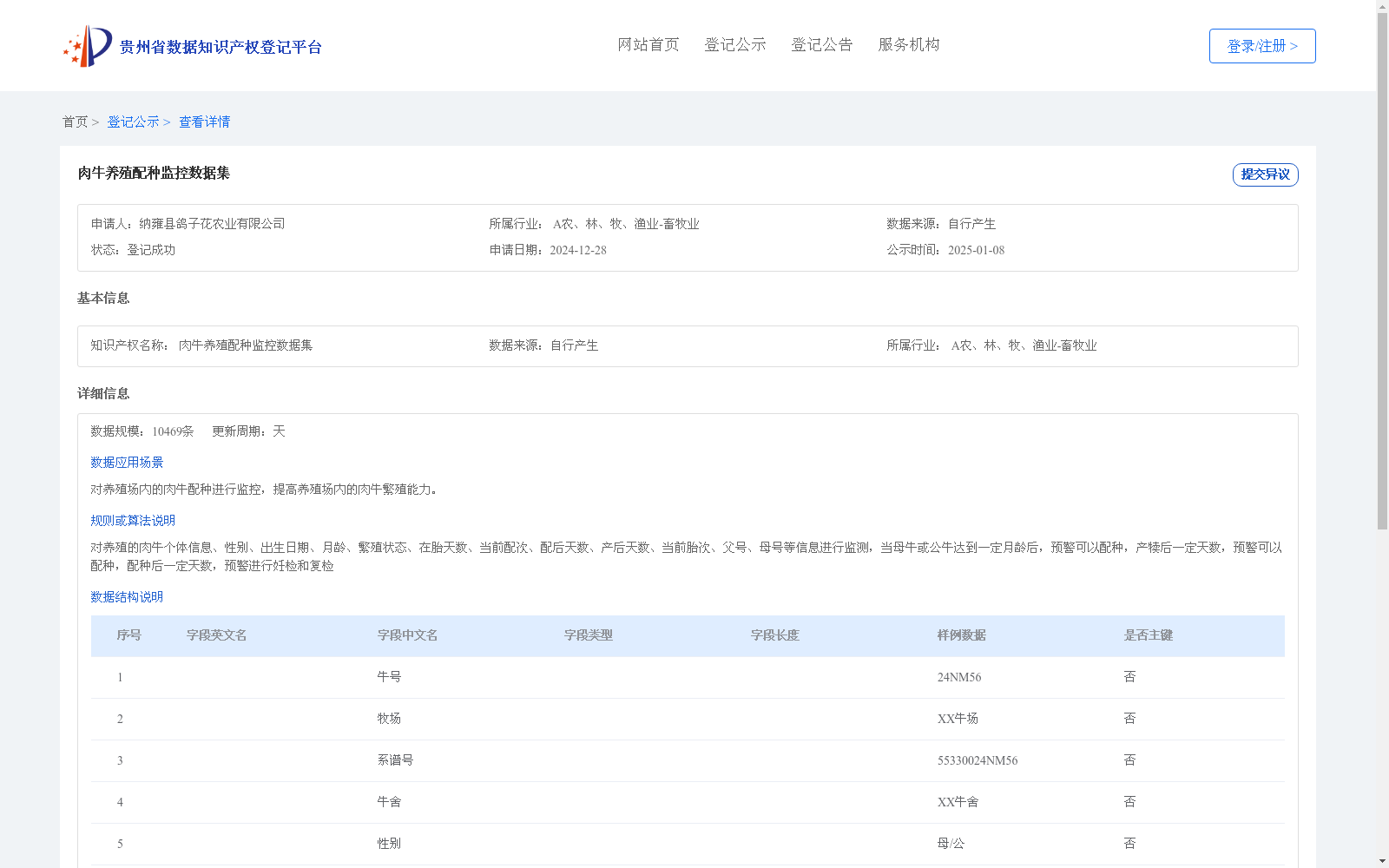
Task: Click the 更新周期：天 text
Action: coord(248,431)
